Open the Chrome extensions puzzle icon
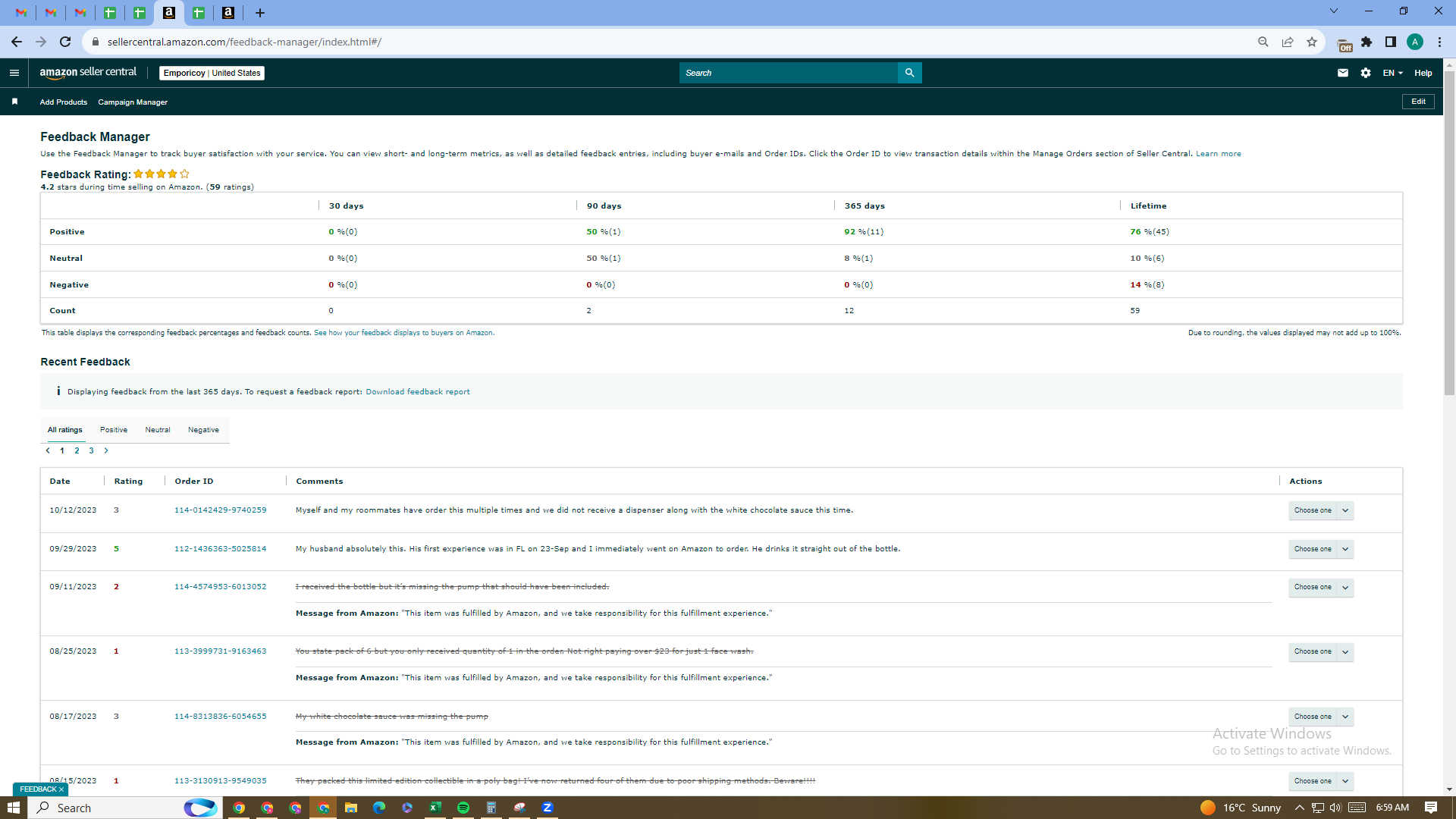This screenshot has width=1456, height=819. (x=1367, y=42)
